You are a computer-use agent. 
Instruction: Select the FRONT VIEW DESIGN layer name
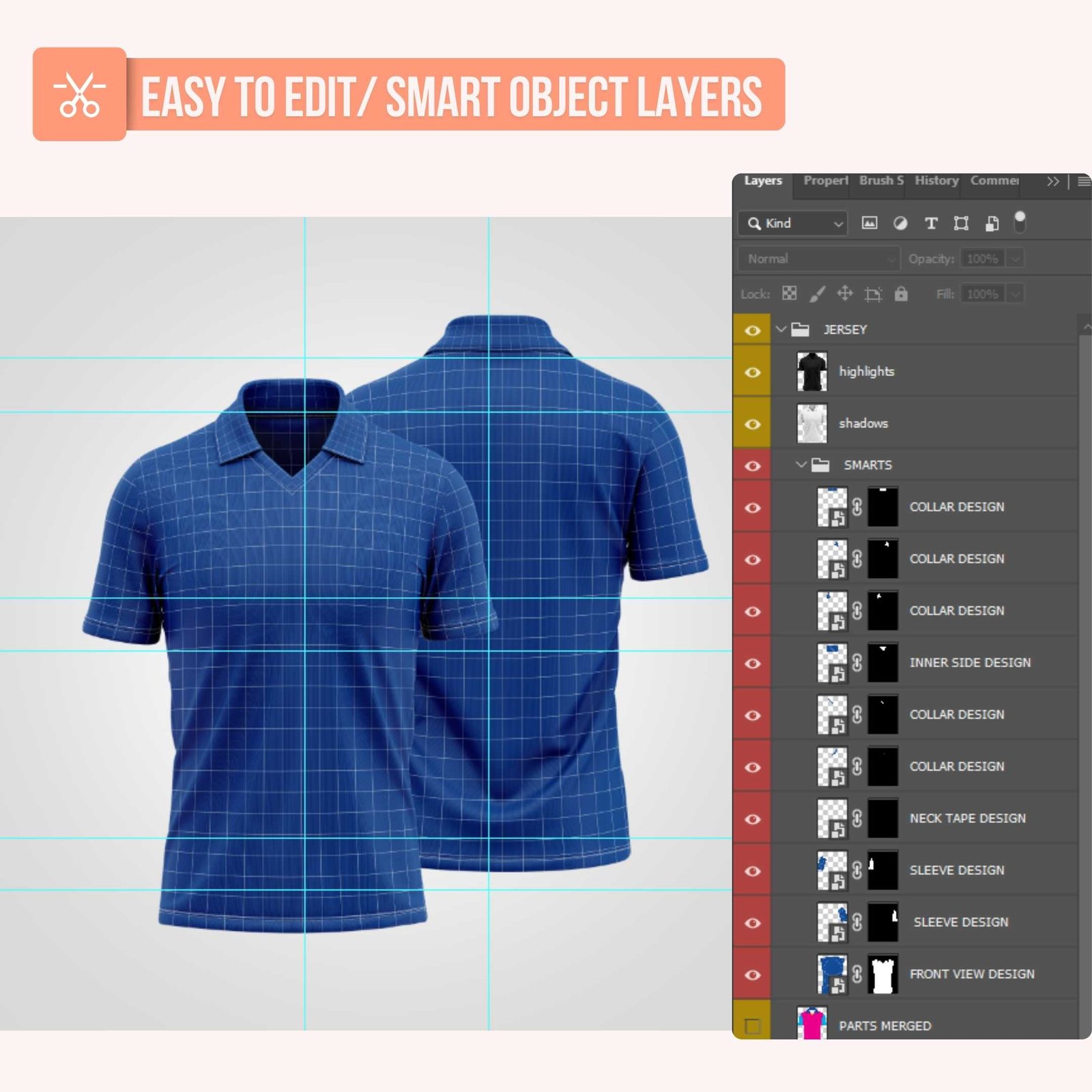click(972, 974)
